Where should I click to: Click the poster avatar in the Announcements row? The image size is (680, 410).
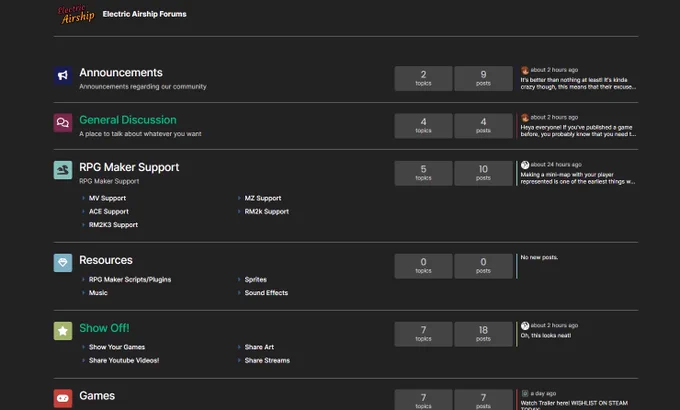525,70
